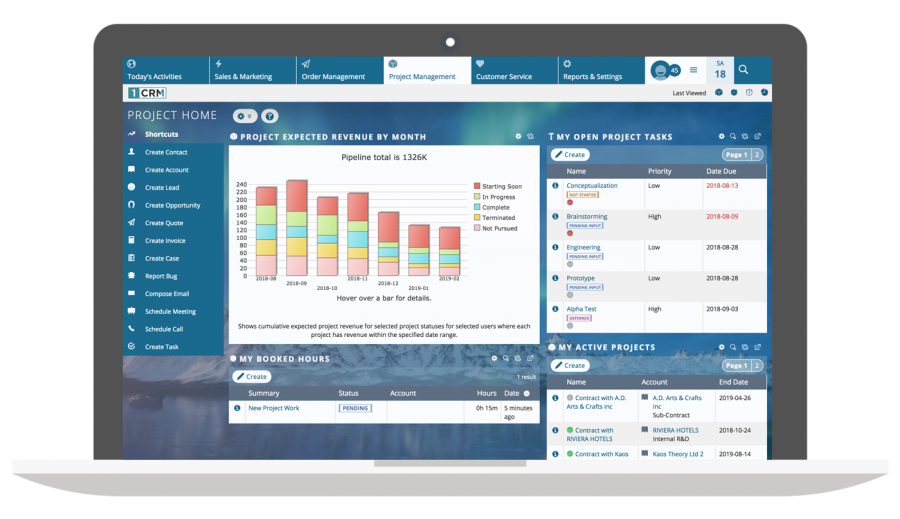
Task: Go to Customer Service tab
Action: point(515,70)
